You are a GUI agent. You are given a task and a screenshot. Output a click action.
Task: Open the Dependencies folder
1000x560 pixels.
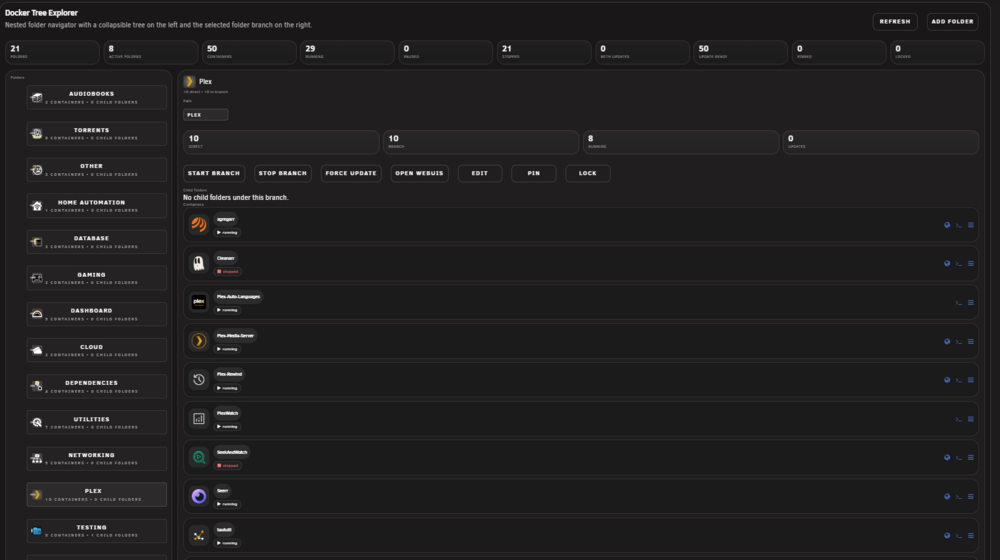click(96, 387)
